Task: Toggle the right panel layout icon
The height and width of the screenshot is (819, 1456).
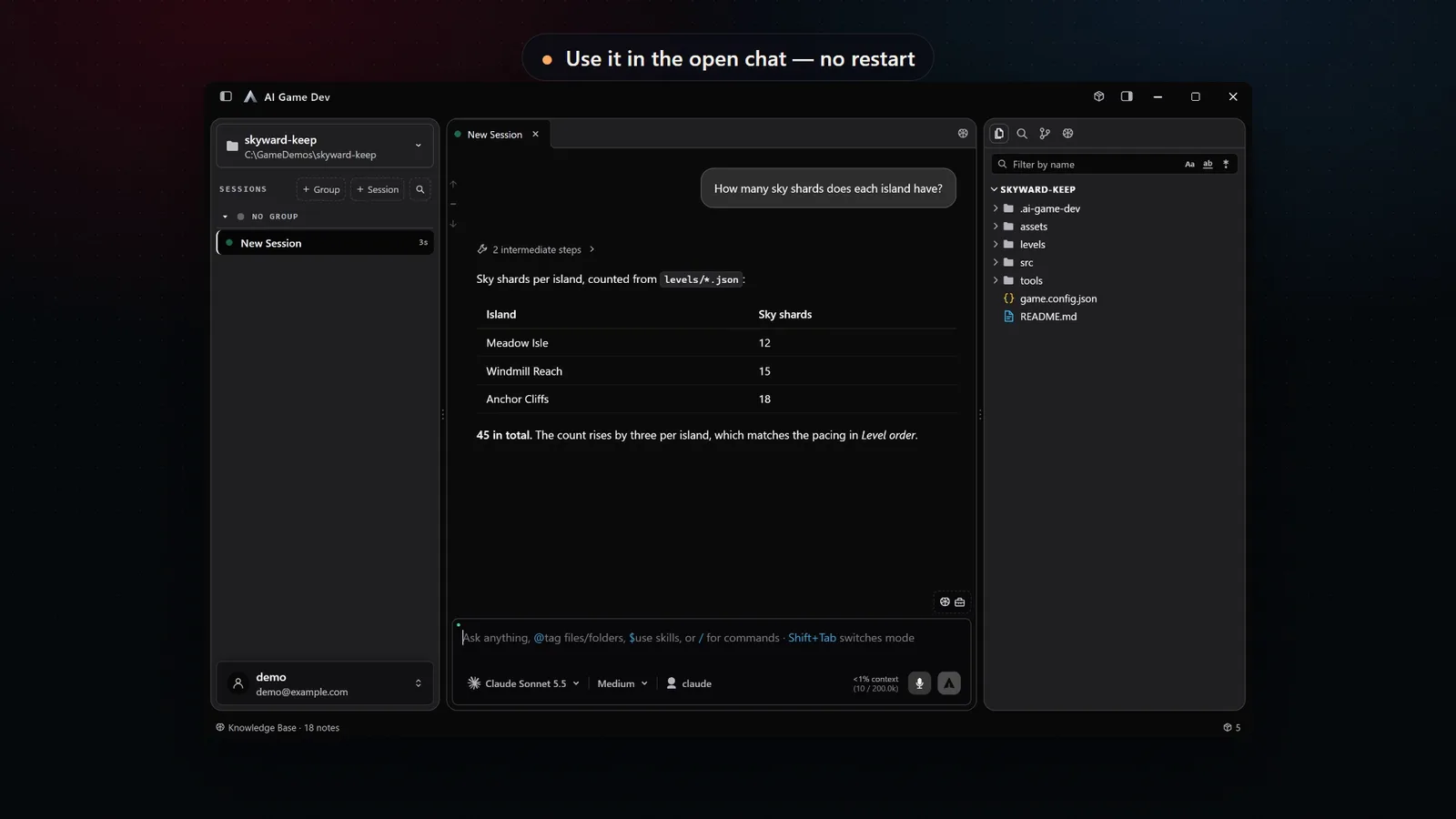Action: tap(1127, 96)
